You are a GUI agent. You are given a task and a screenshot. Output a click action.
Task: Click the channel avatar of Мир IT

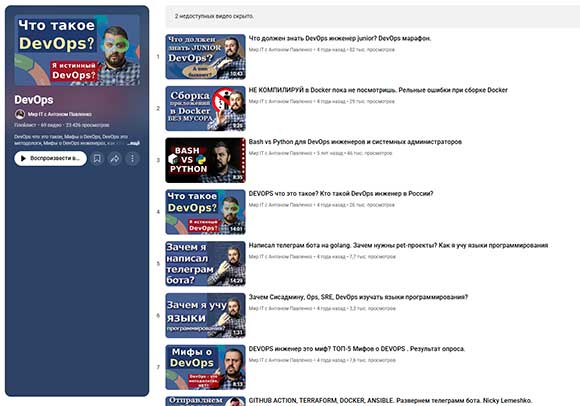(x=20, y=114)
